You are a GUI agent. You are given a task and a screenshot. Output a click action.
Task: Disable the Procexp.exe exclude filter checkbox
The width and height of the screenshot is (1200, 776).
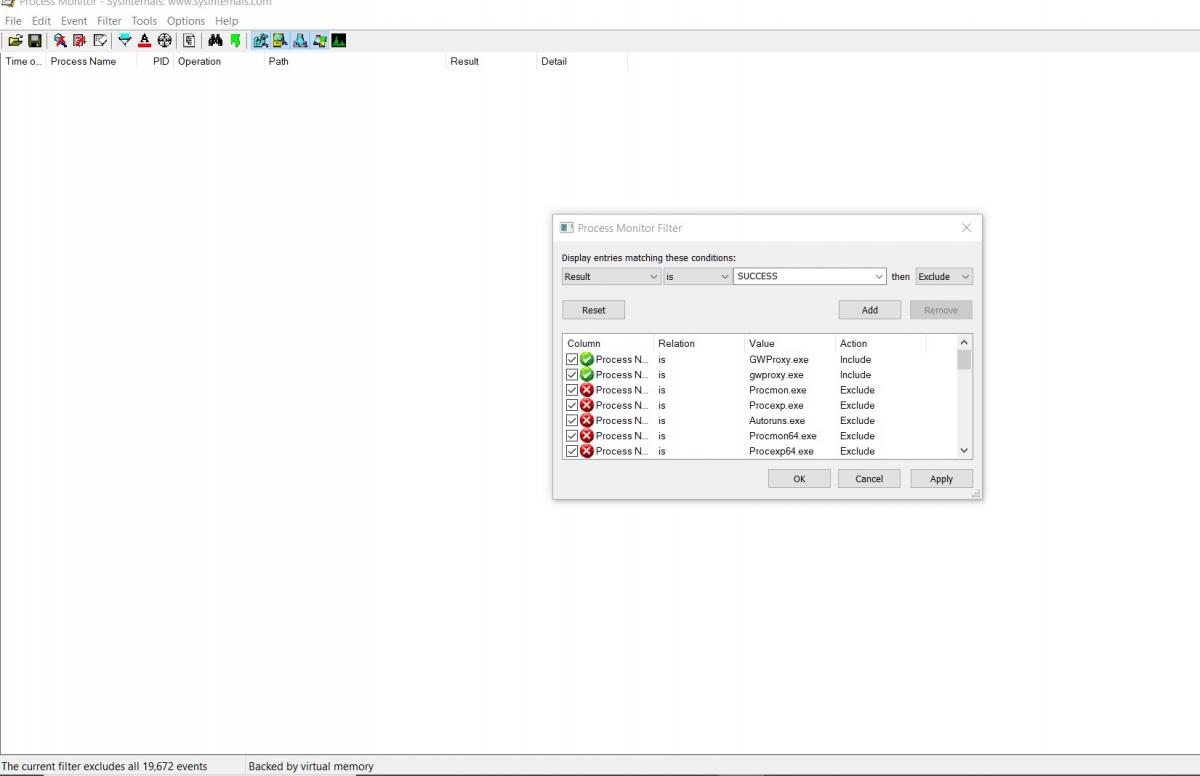coord(572,405)
